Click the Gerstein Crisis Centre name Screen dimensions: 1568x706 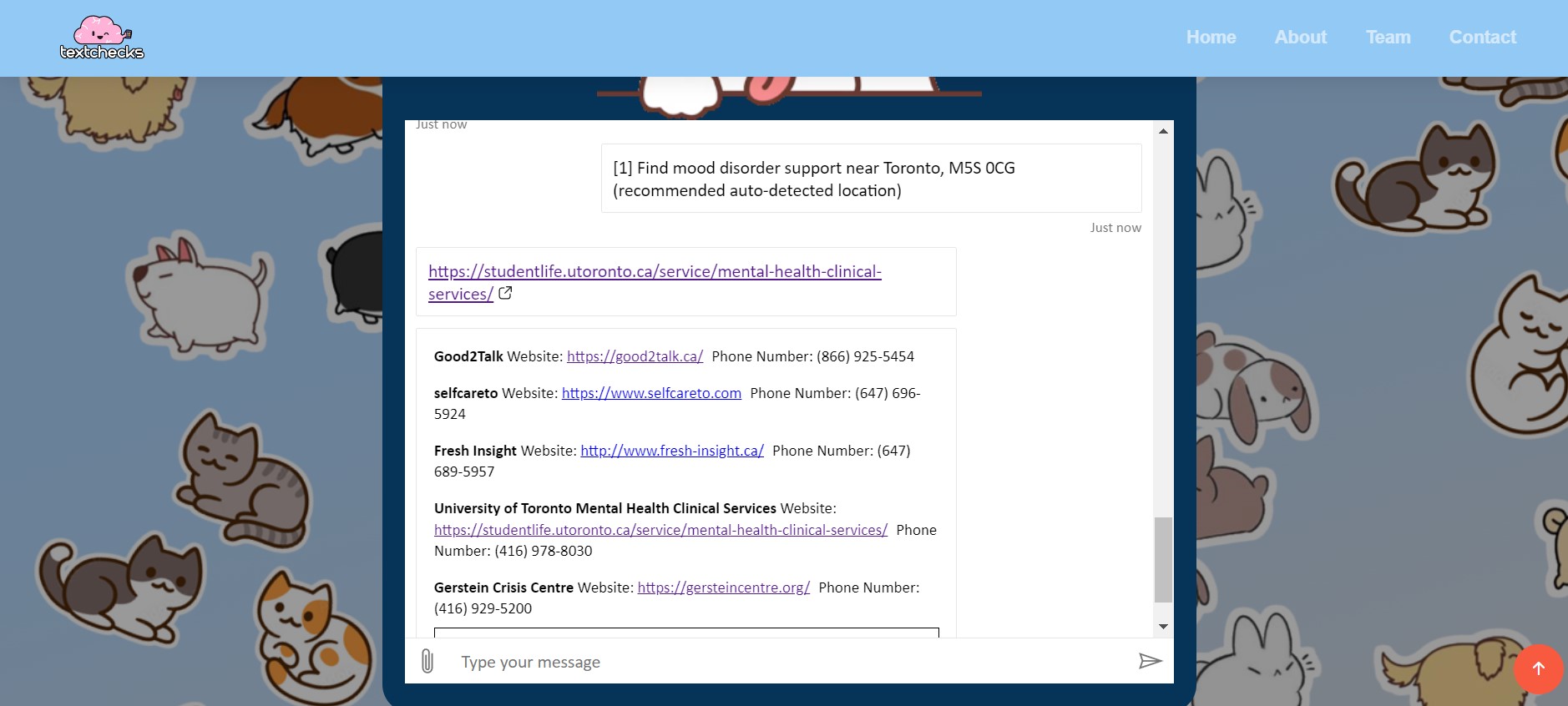click(x=503, y=587)
